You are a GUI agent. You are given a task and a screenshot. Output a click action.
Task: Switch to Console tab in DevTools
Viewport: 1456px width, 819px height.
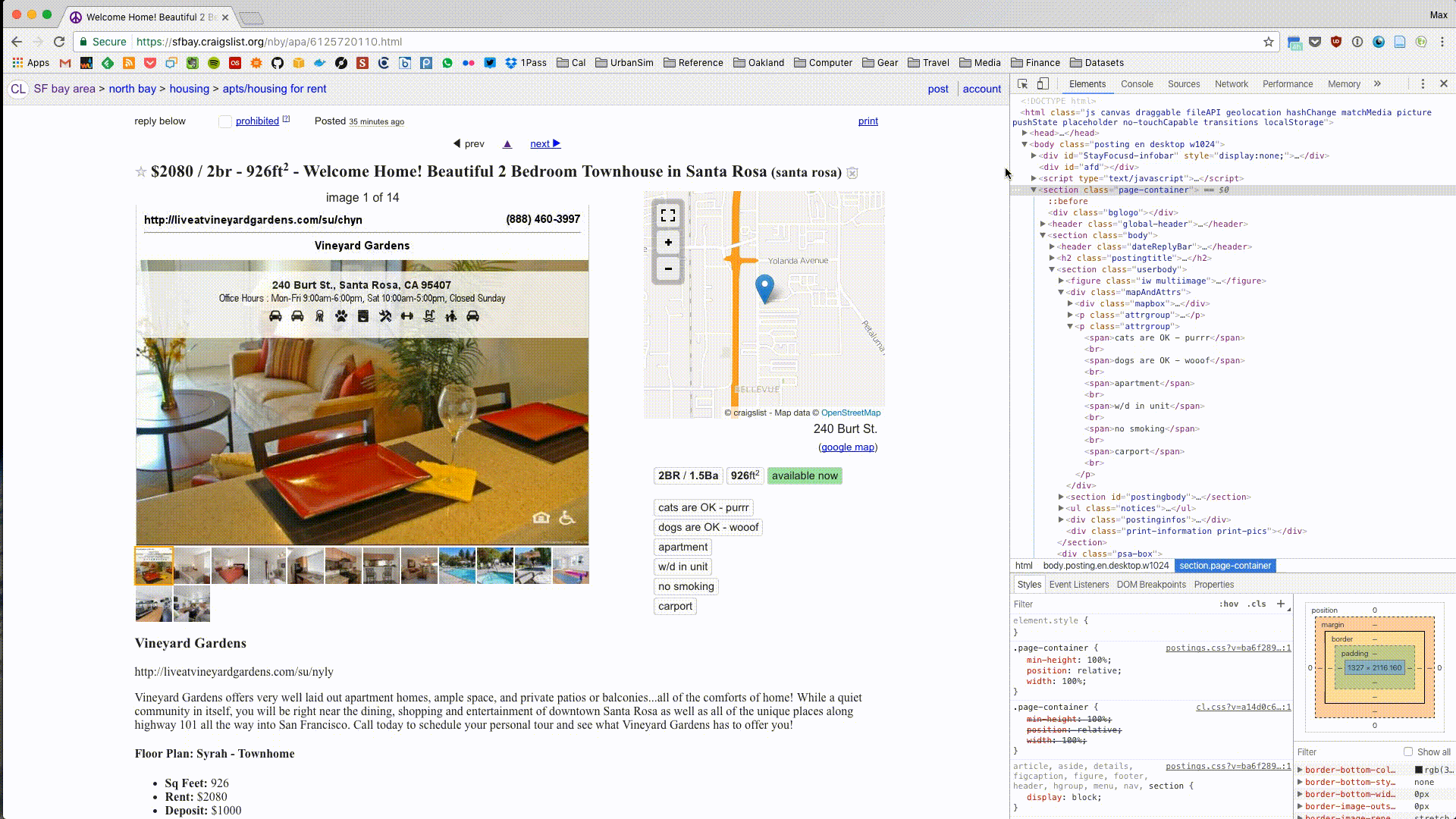coord(1137,84)
